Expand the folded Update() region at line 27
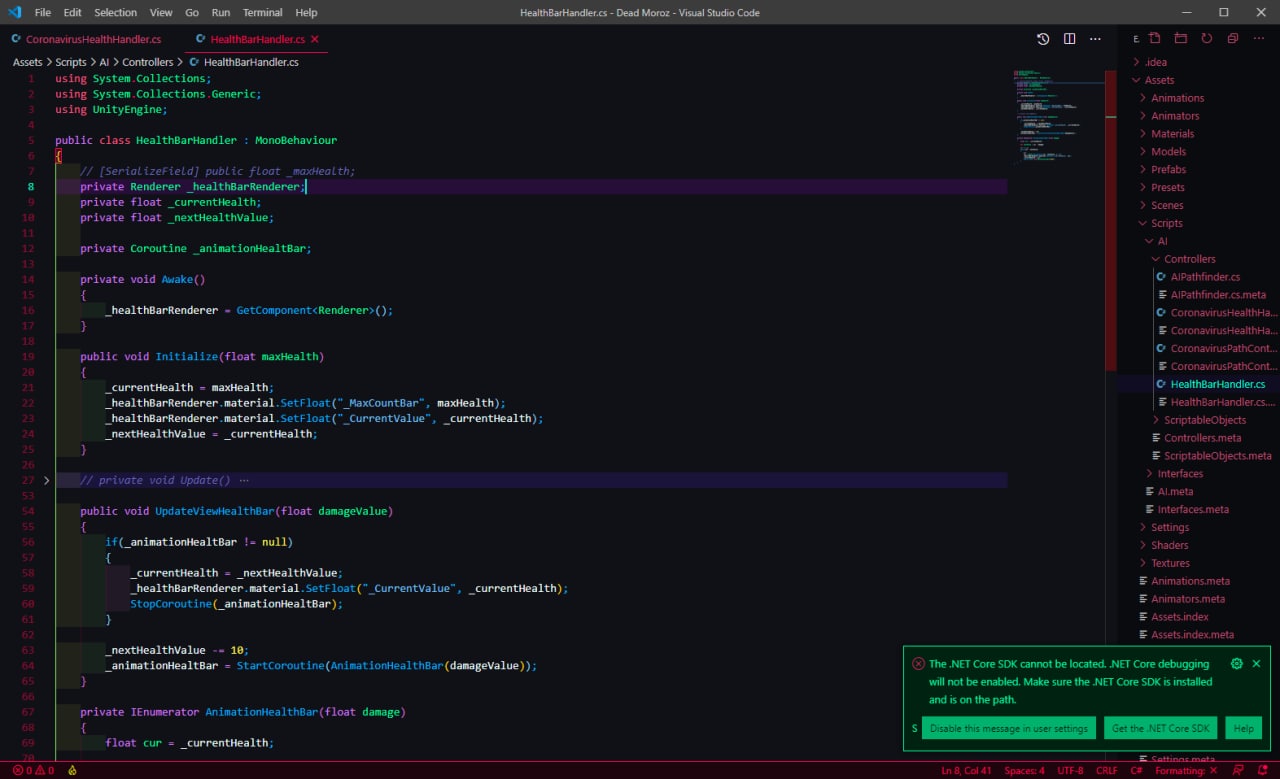Image resolution: width=1280 pixels, height=779 pixels. tap(46, 481)
